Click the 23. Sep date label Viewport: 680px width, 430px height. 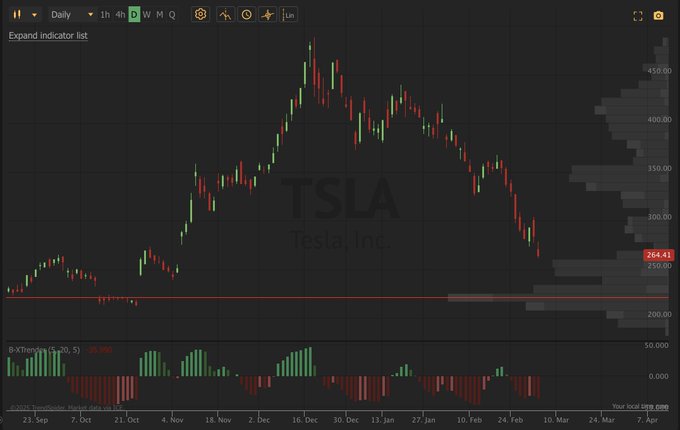[x=36, y=420]
